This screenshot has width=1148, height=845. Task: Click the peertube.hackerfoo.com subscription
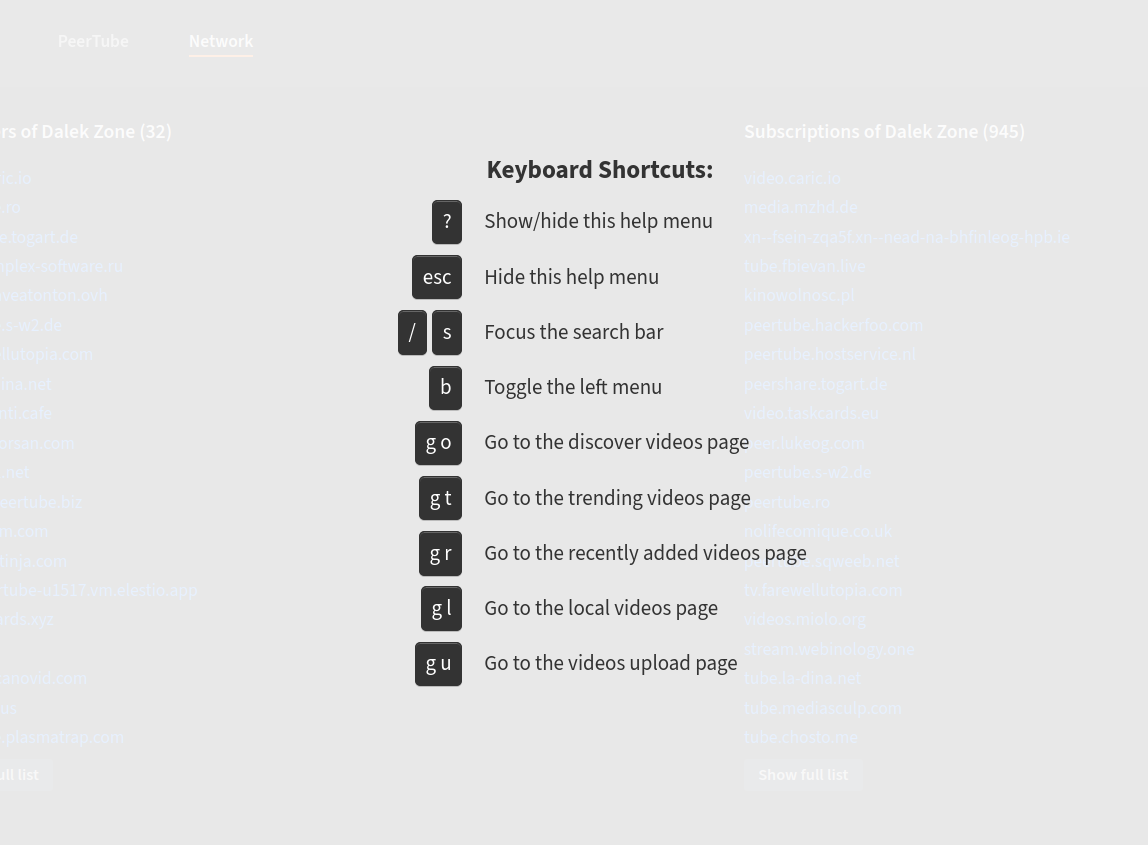click(x=833, y=325)
